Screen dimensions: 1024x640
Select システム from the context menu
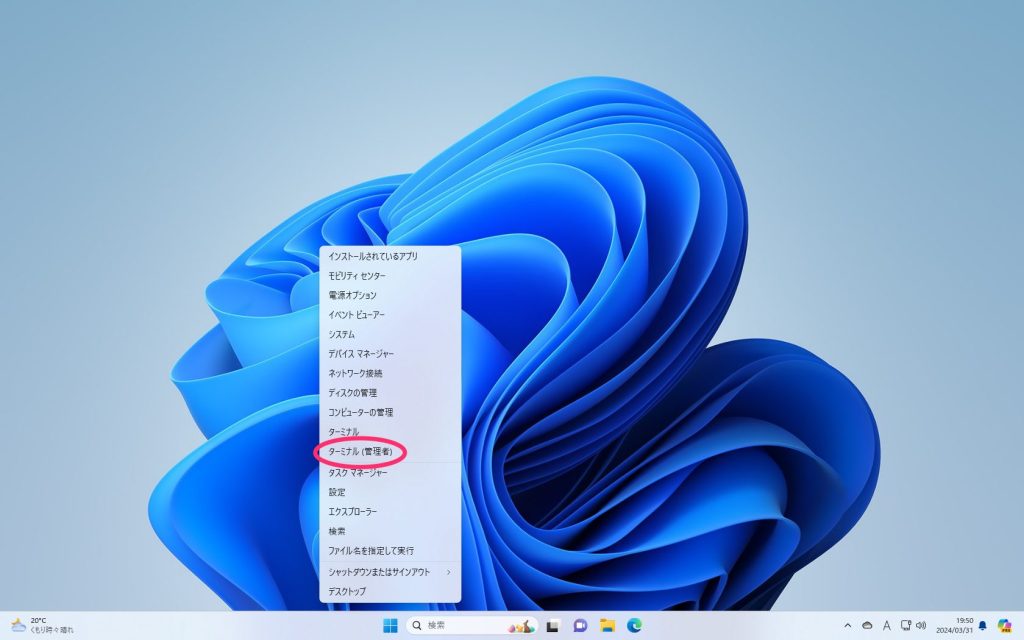pos(390,334)
